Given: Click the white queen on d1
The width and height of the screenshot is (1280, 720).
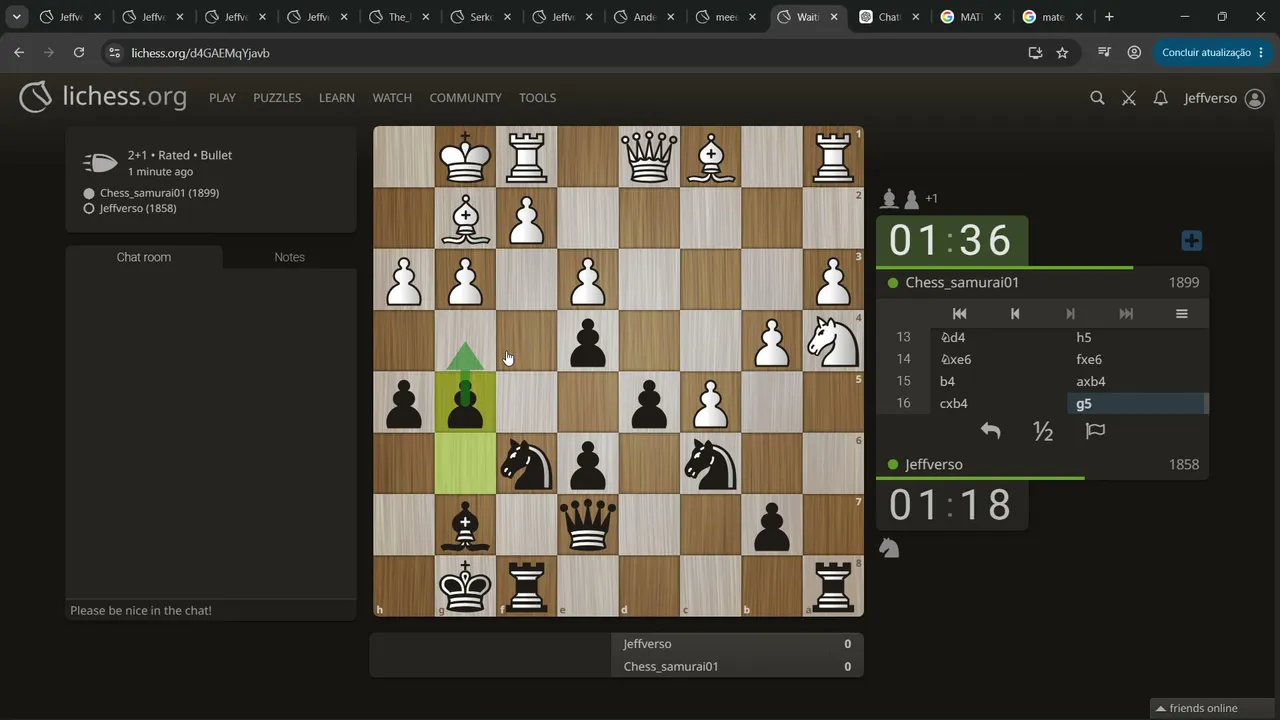Looking at the screenshot, I should coord(649,157).
